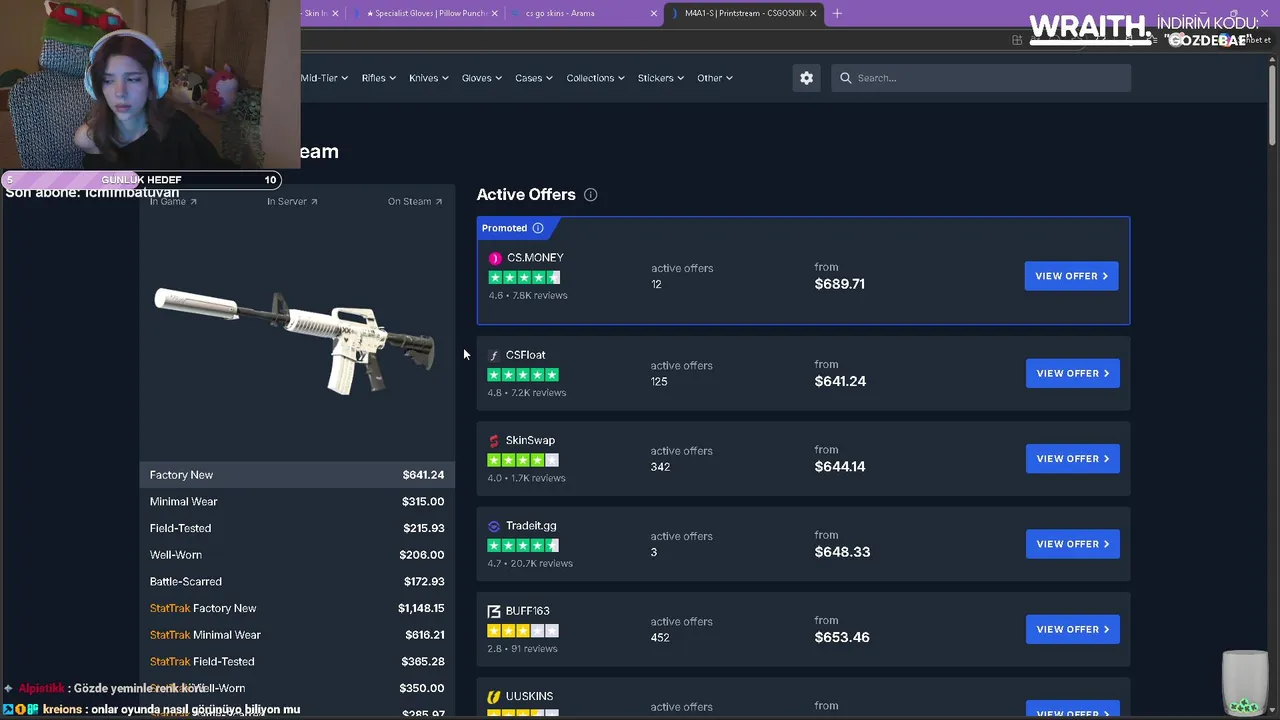Expand the Collections menu
Image resolution: width=1280 pixels, height=720 pixels.
[x=596, y=78]
